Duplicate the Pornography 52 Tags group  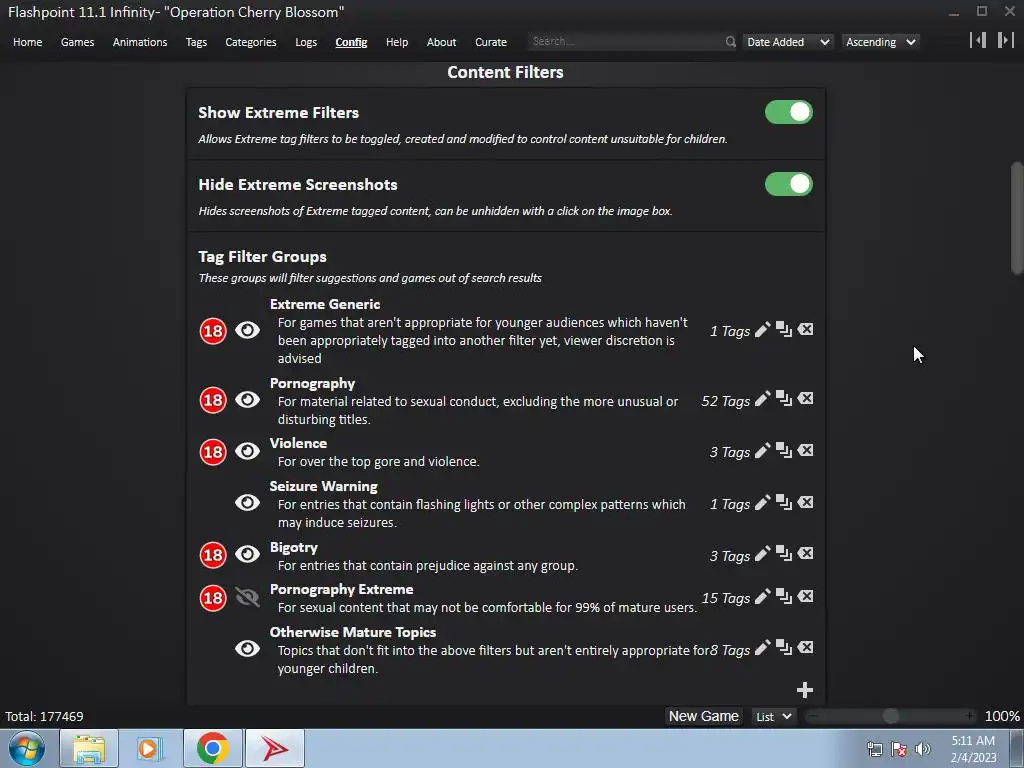point(784,399)
